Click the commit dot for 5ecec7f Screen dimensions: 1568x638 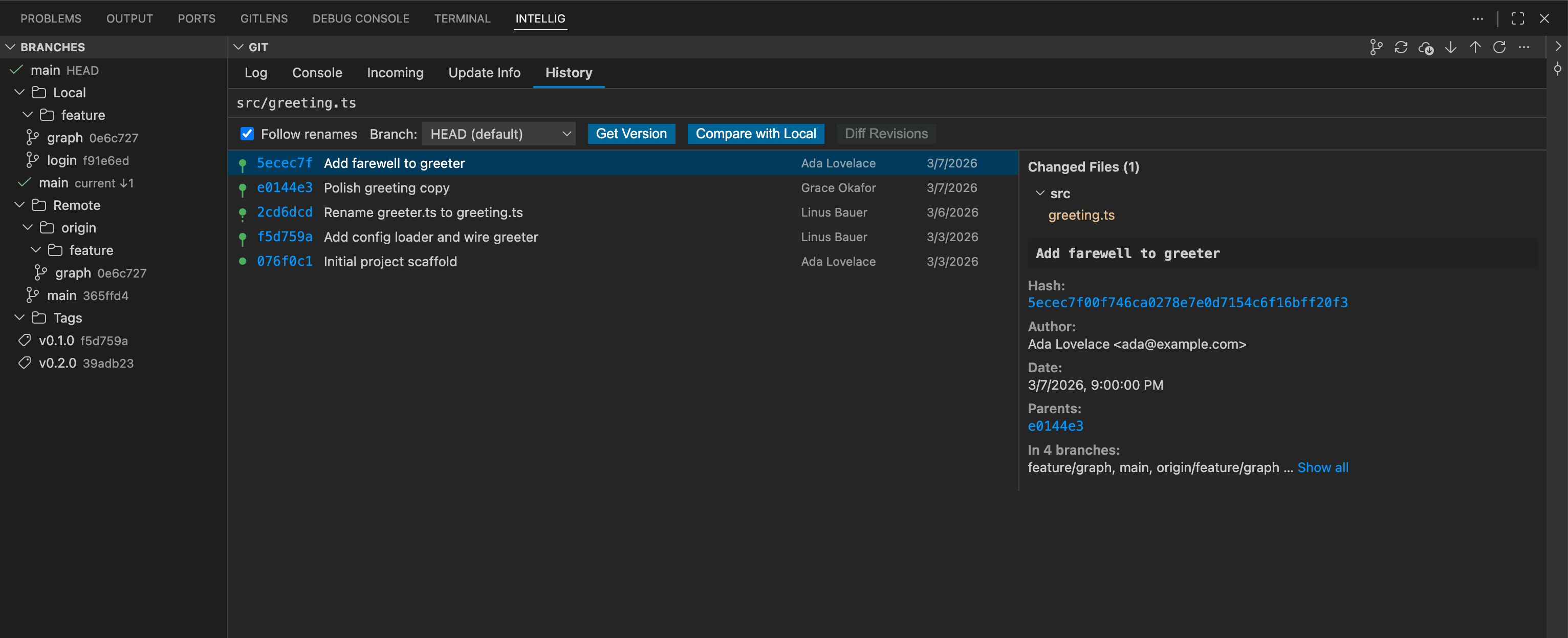242,163
